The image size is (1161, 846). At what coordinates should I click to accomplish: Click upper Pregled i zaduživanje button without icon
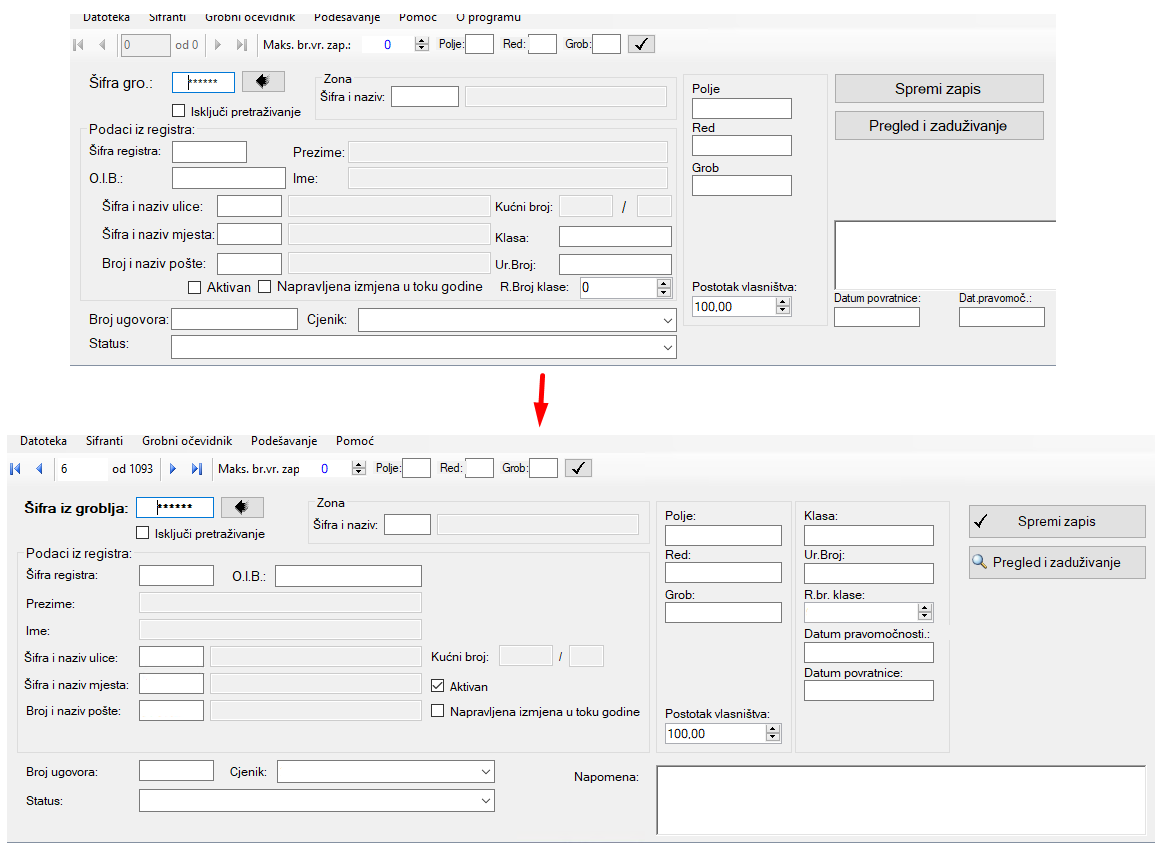(x=938, y=126)
